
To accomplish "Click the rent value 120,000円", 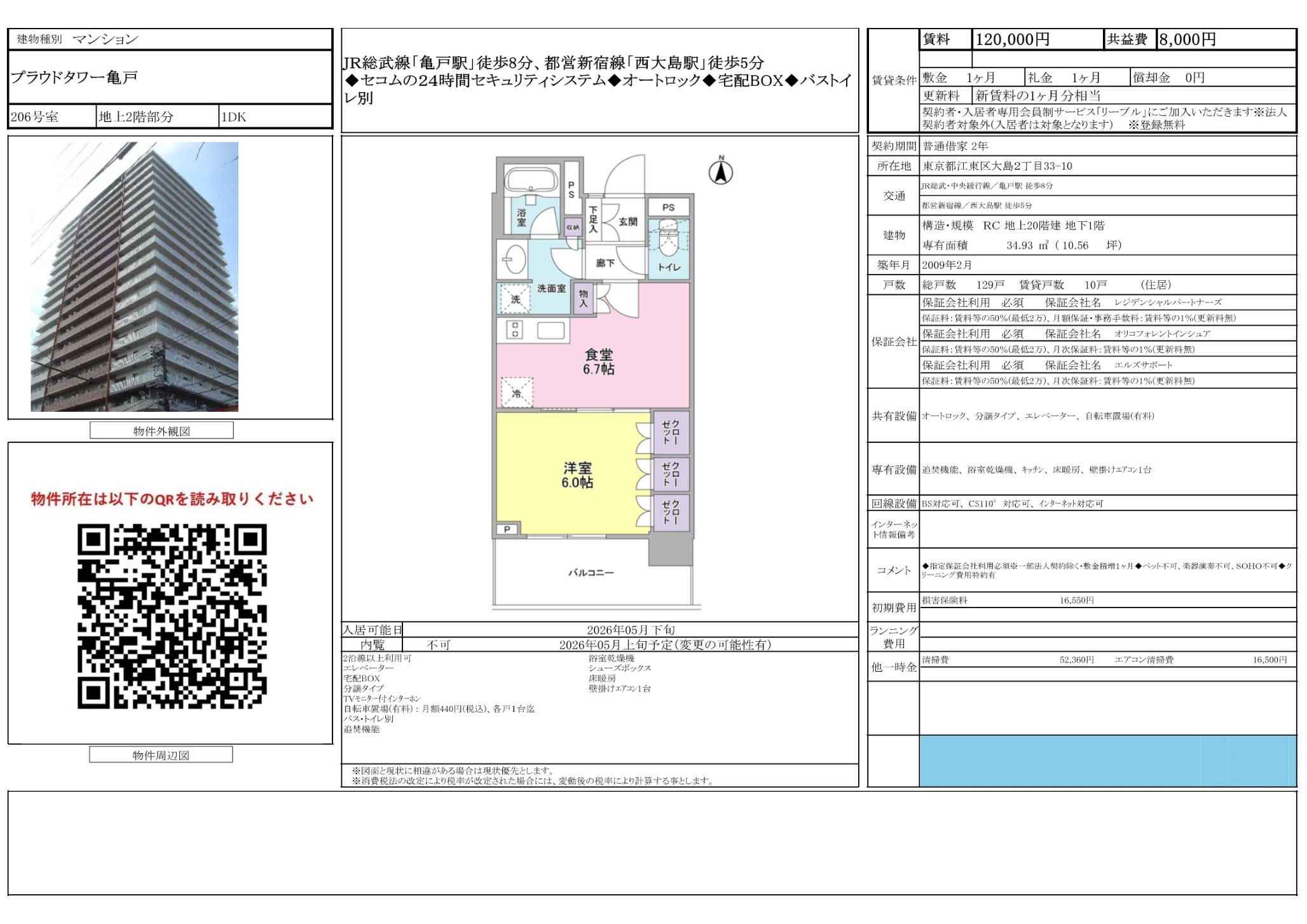I will (x=1013, y=39).
